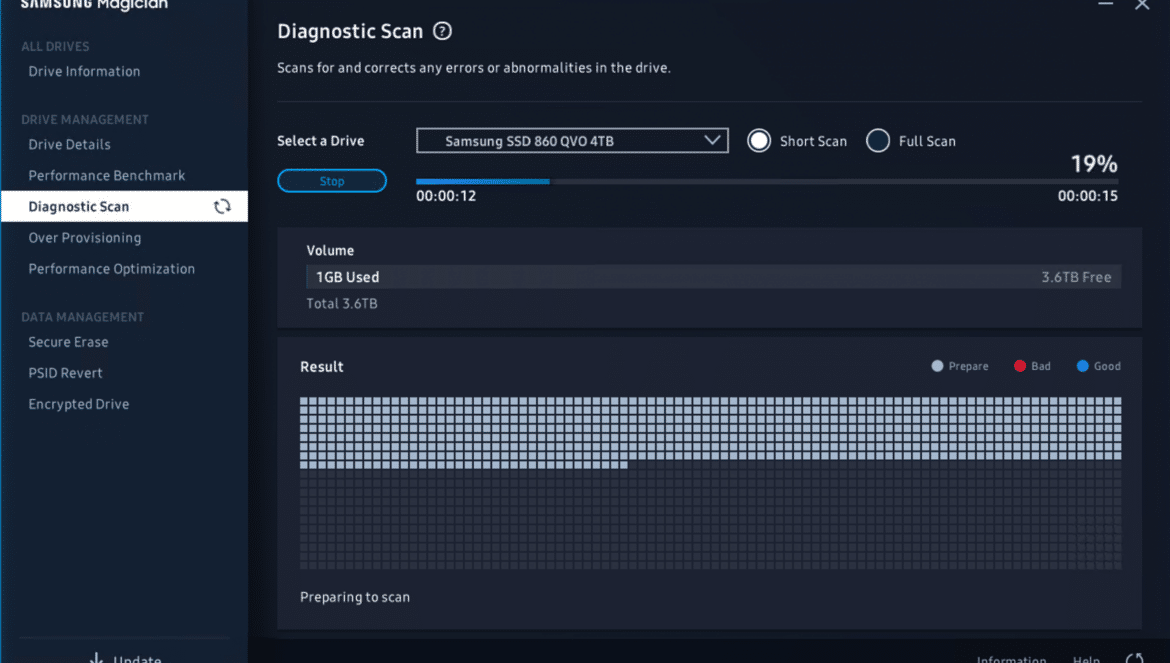
Task: Open Drive Information page
Action: pyautogui.click(x=84, y=72)
